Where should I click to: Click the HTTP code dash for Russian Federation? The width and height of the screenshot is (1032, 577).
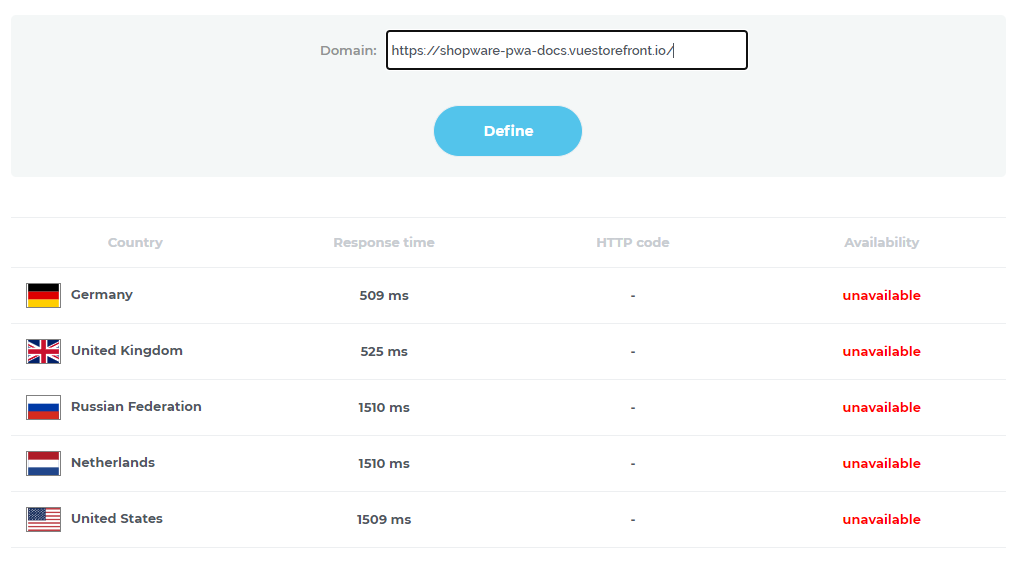click(632, 407)
